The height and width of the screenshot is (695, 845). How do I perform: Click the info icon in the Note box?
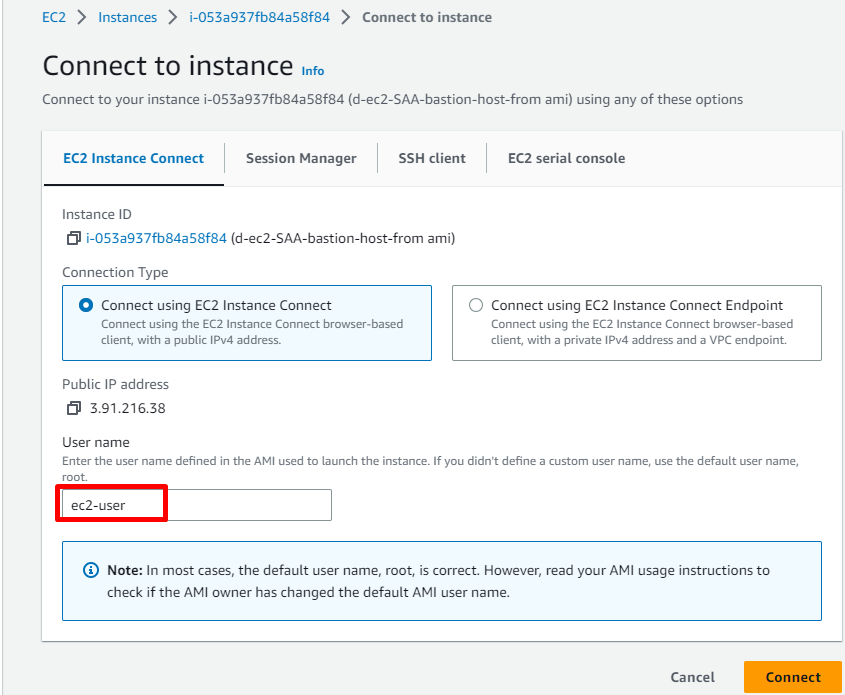pyautogui.click(x=90, y=570)
